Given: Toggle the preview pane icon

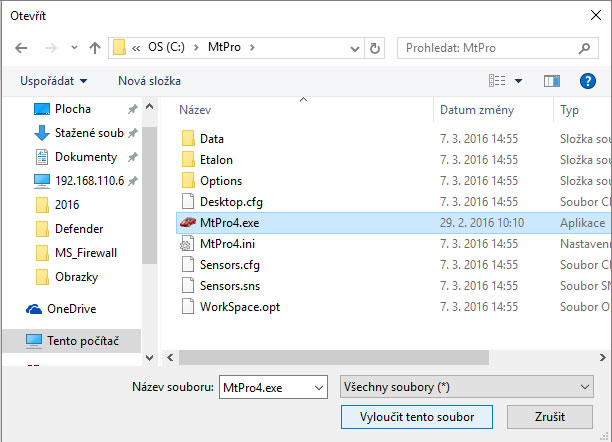Looking at the screenshot, I should coord(552,81).
